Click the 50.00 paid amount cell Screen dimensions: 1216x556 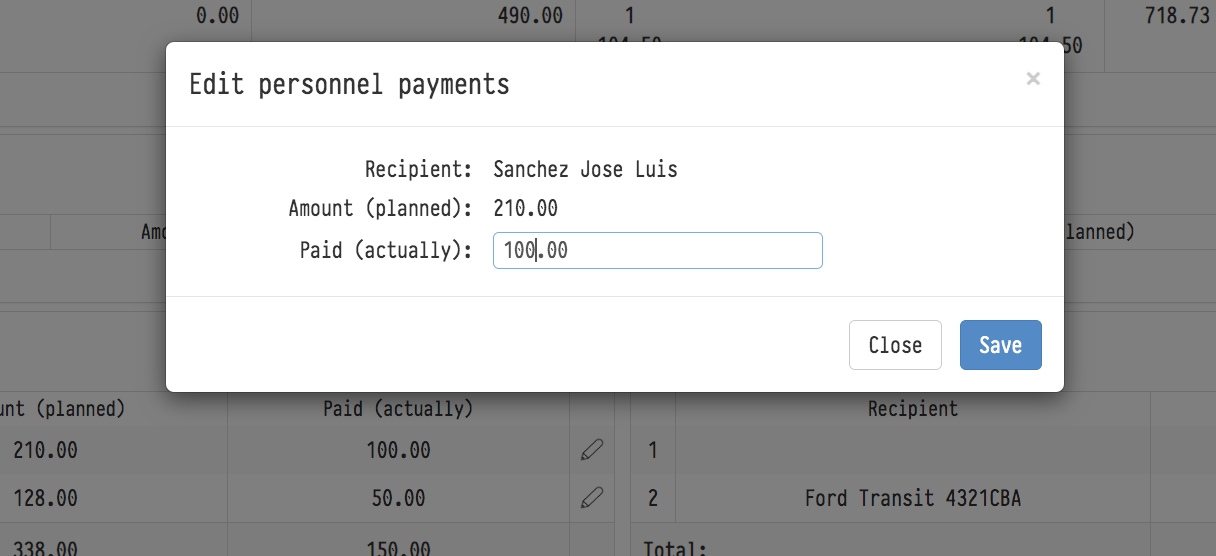(x=398, y=498)
